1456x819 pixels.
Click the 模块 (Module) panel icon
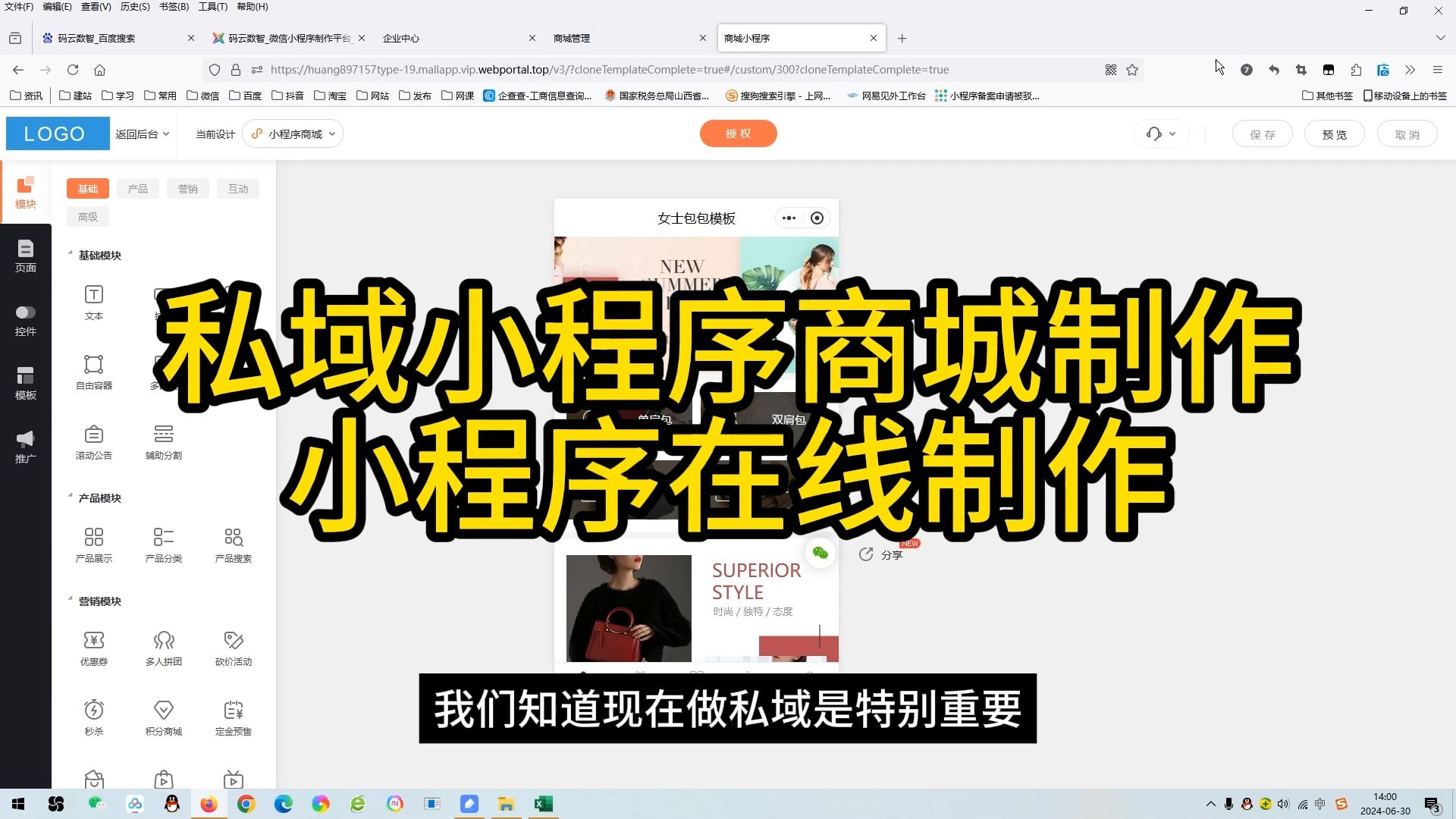coord(26,191)
